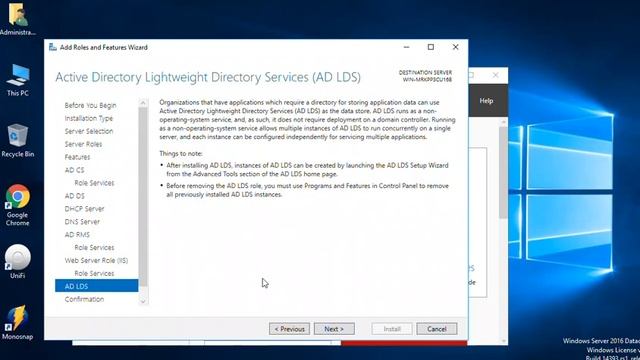Go to the Confirmation step

84,299
